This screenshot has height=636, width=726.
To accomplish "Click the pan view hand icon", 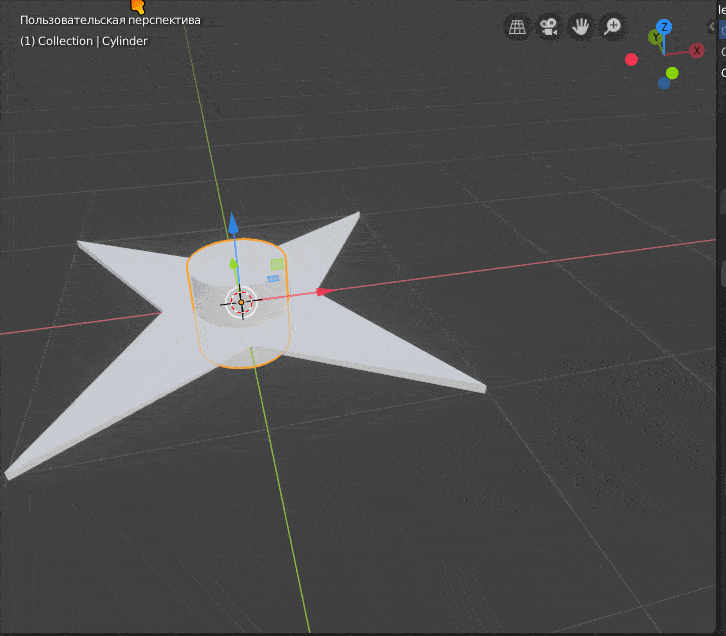I will 580,27.
